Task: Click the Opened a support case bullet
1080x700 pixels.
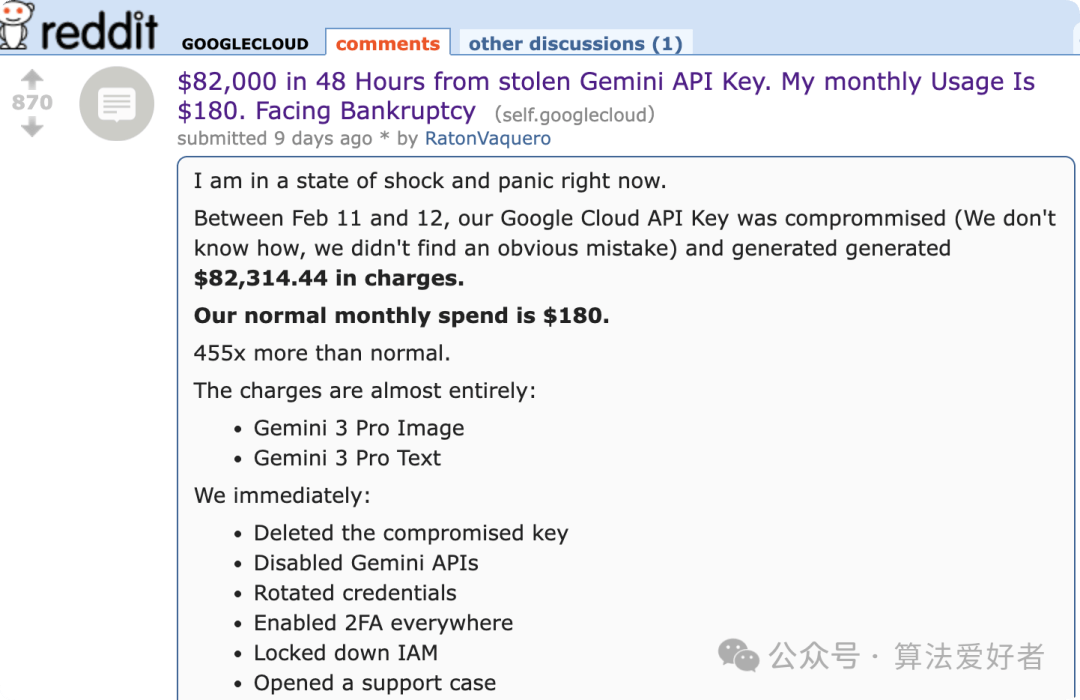Action: (374, 683)
